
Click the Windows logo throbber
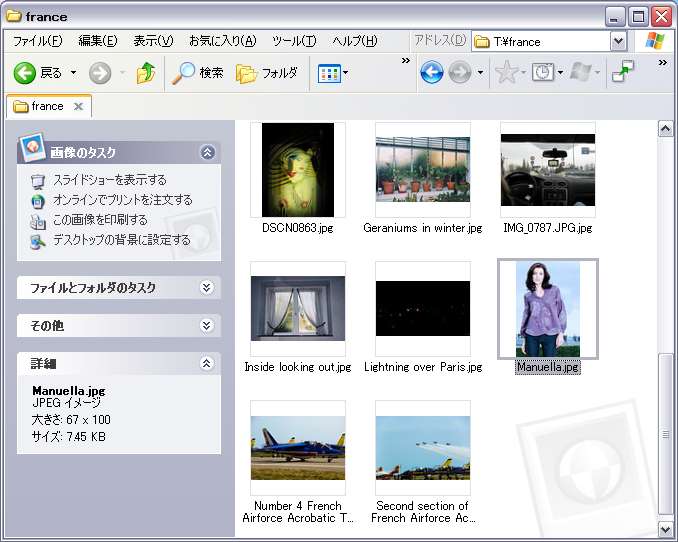pos(655,41)
